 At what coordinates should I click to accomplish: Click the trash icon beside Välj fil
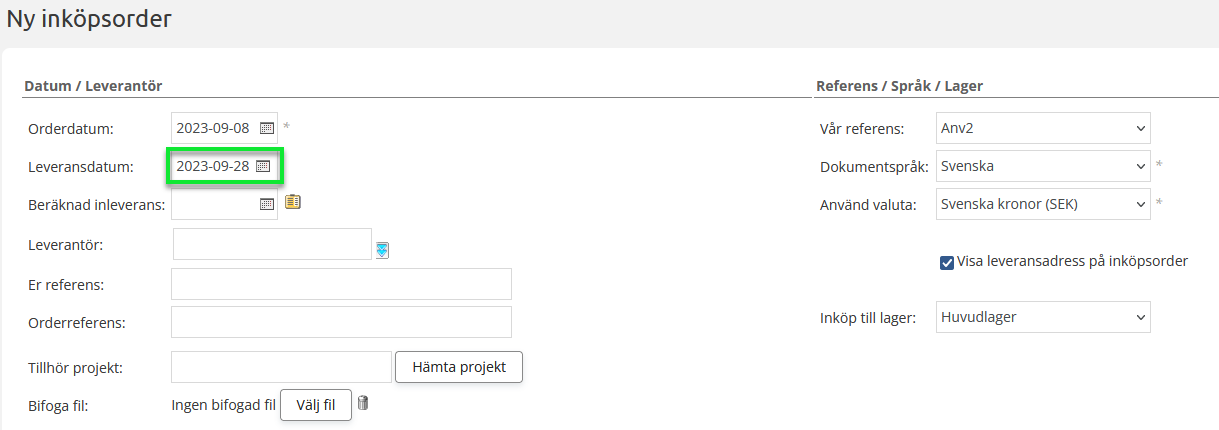363,403
